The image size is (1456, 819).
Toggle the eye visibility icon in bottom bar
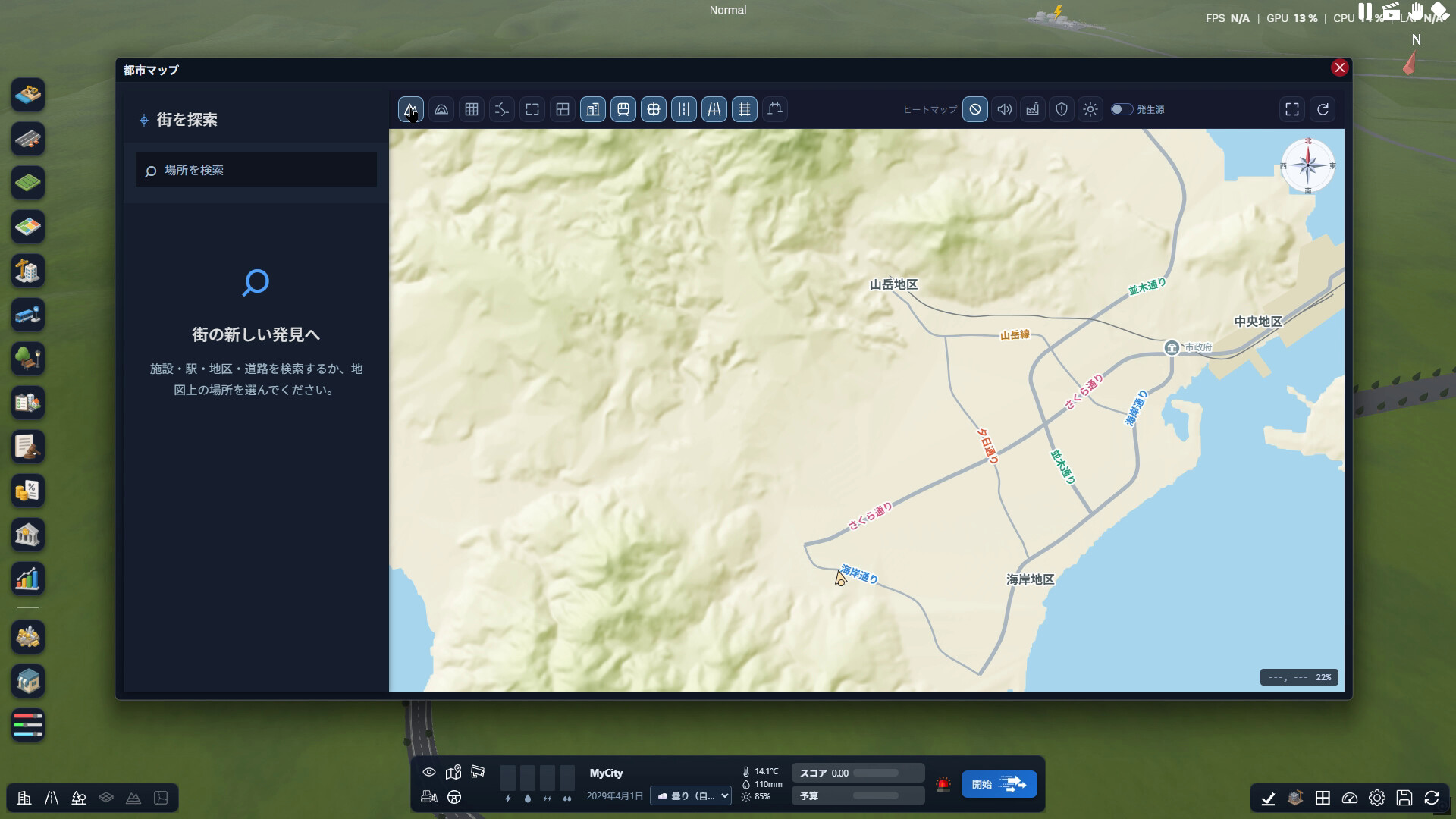[429, 772]
